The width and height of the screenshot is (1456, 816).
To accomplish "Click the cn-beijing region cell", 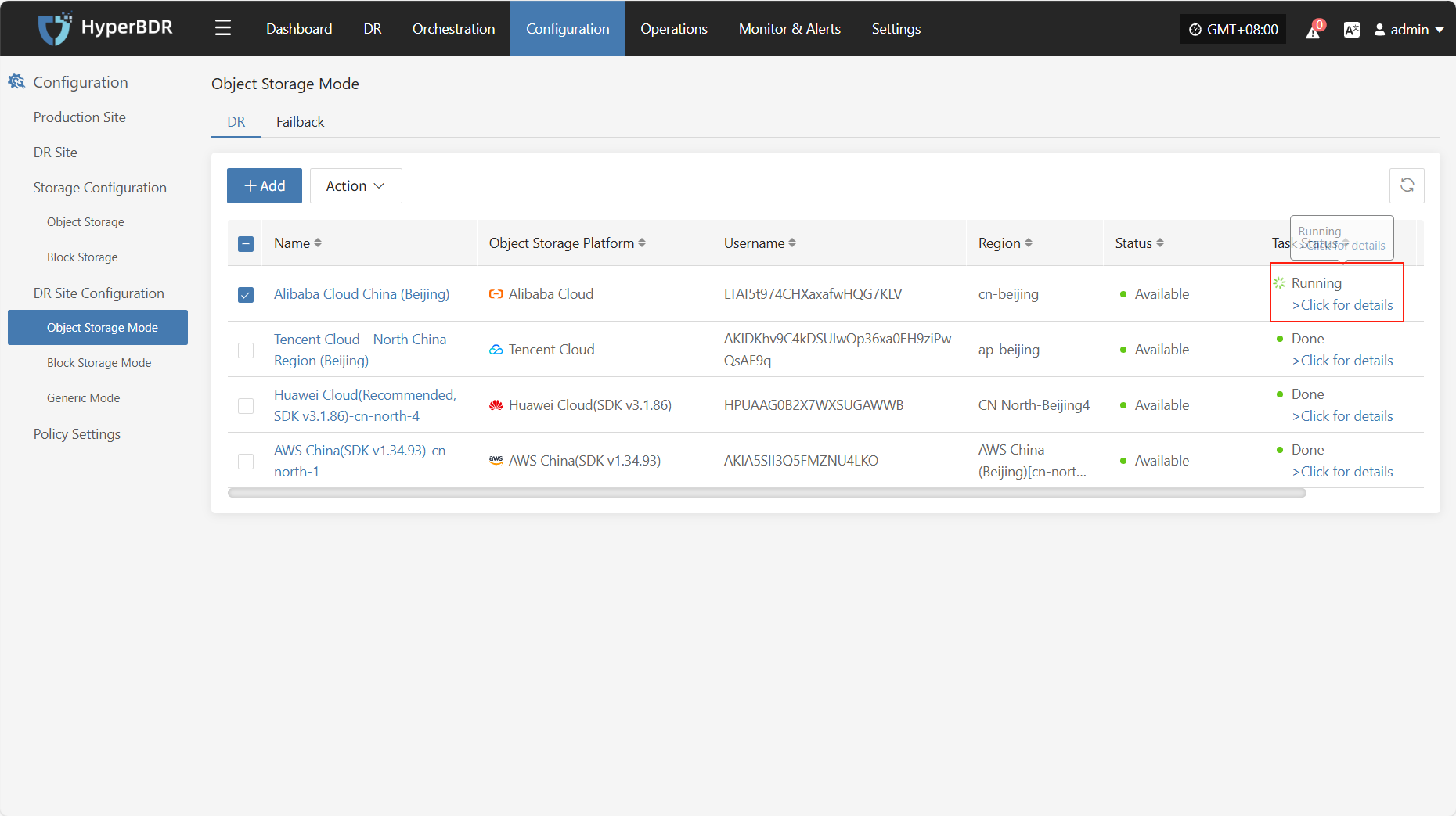I will [x=1008, y=294].
